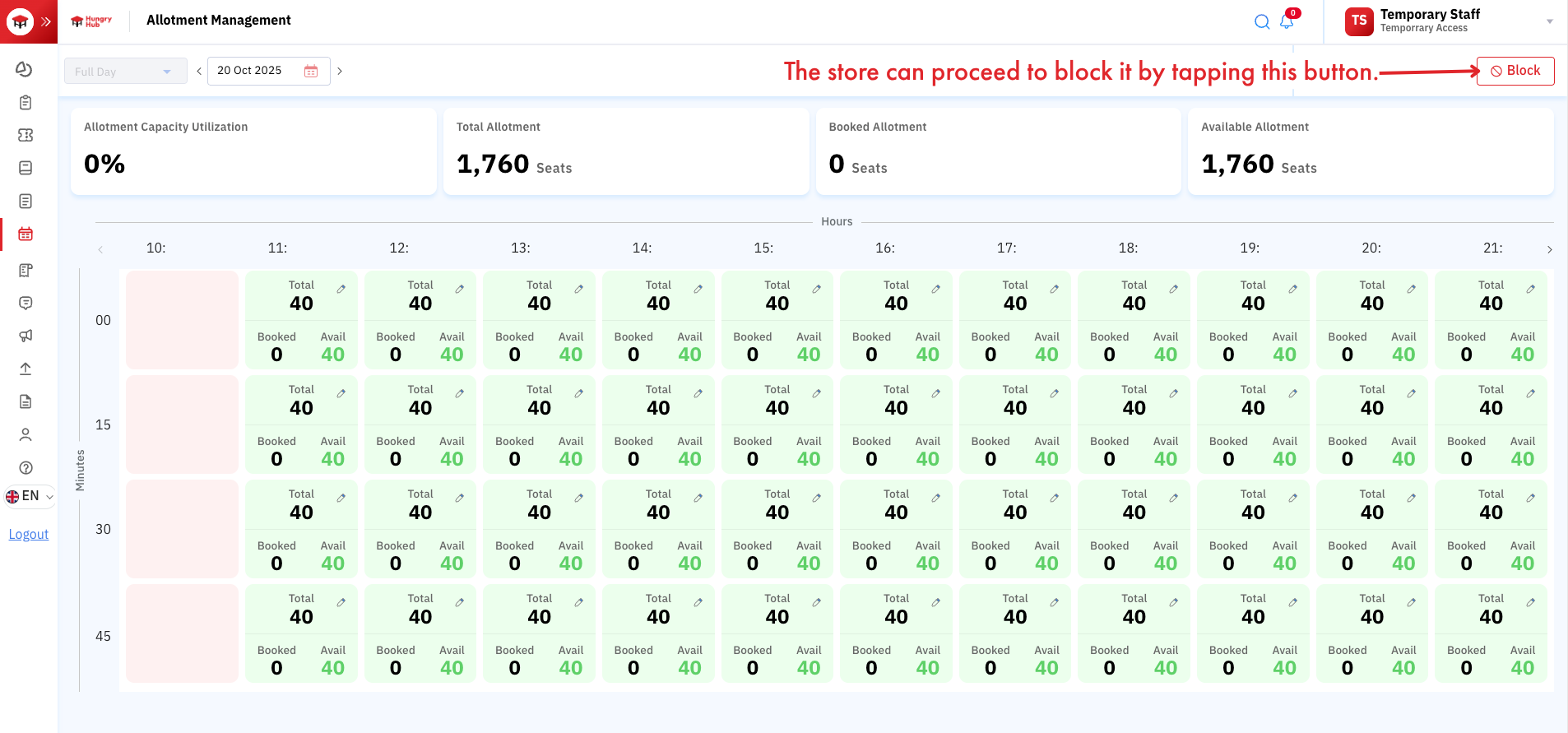Click the Logout link
The height and width of the screenshot is (733, 1568).
pos(29,534)
